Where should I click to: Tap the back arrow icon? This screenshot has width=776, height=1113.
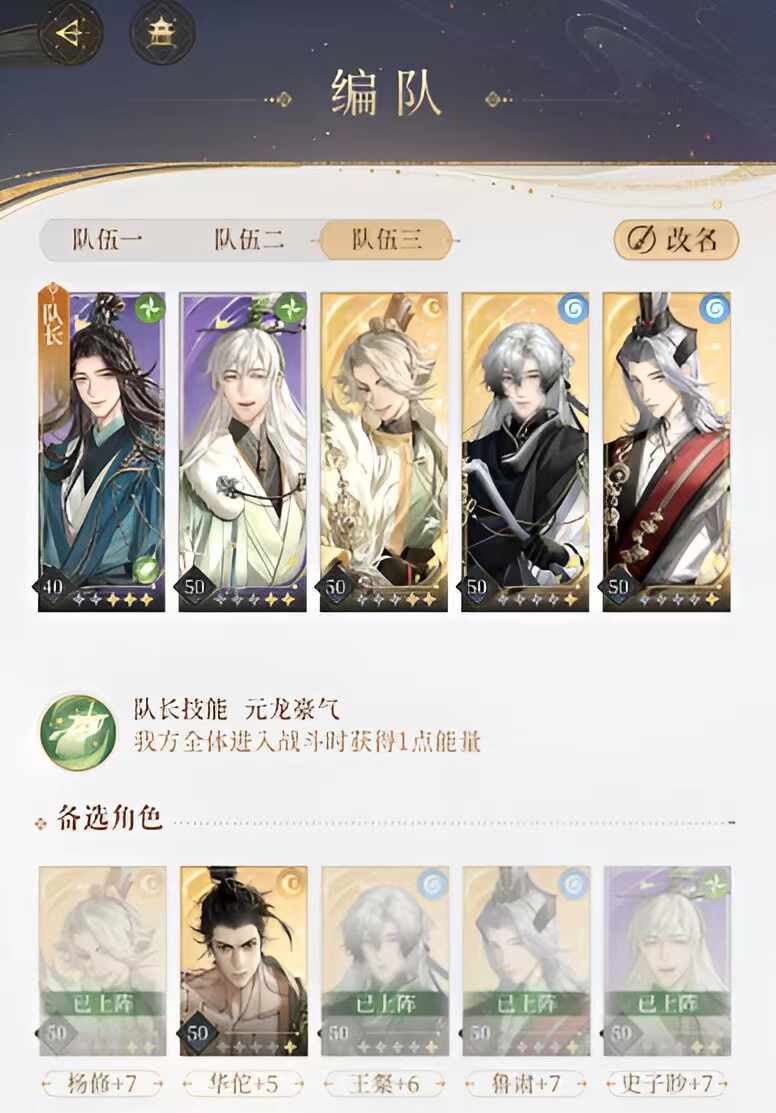coord(70,33)
